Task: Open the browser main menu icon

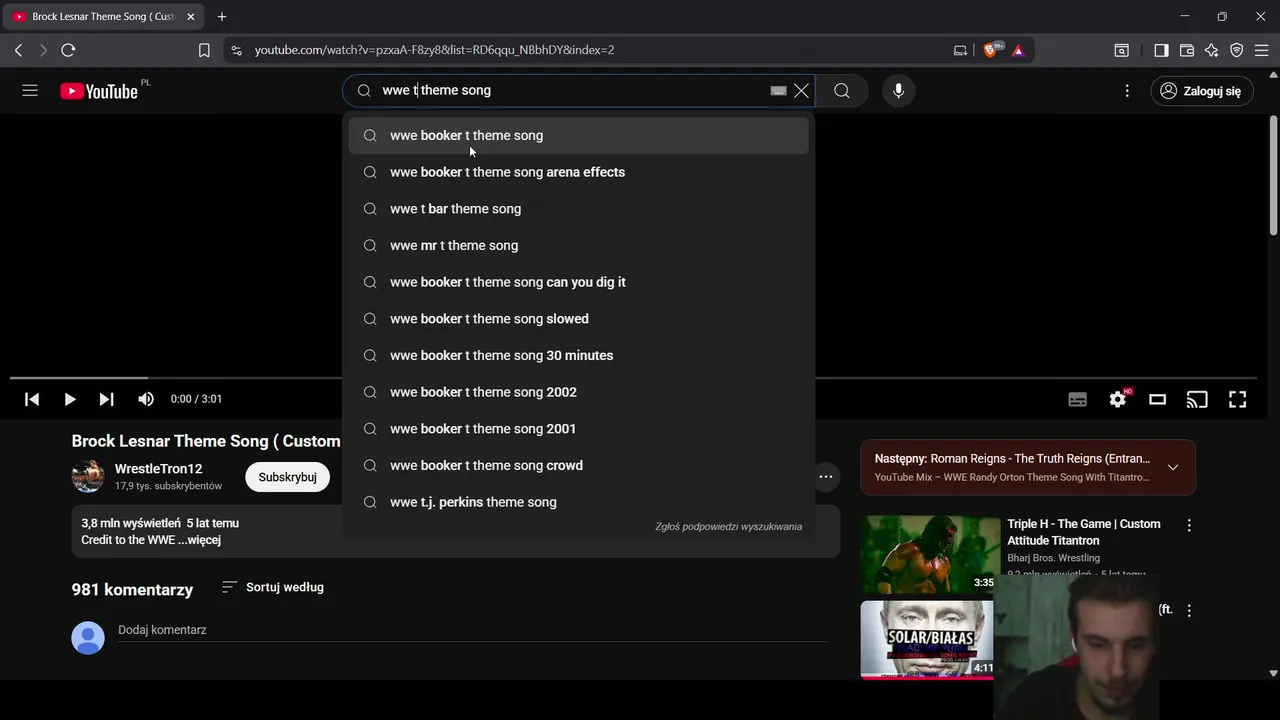Action: pyautogui.click(x=1262, y=50)
